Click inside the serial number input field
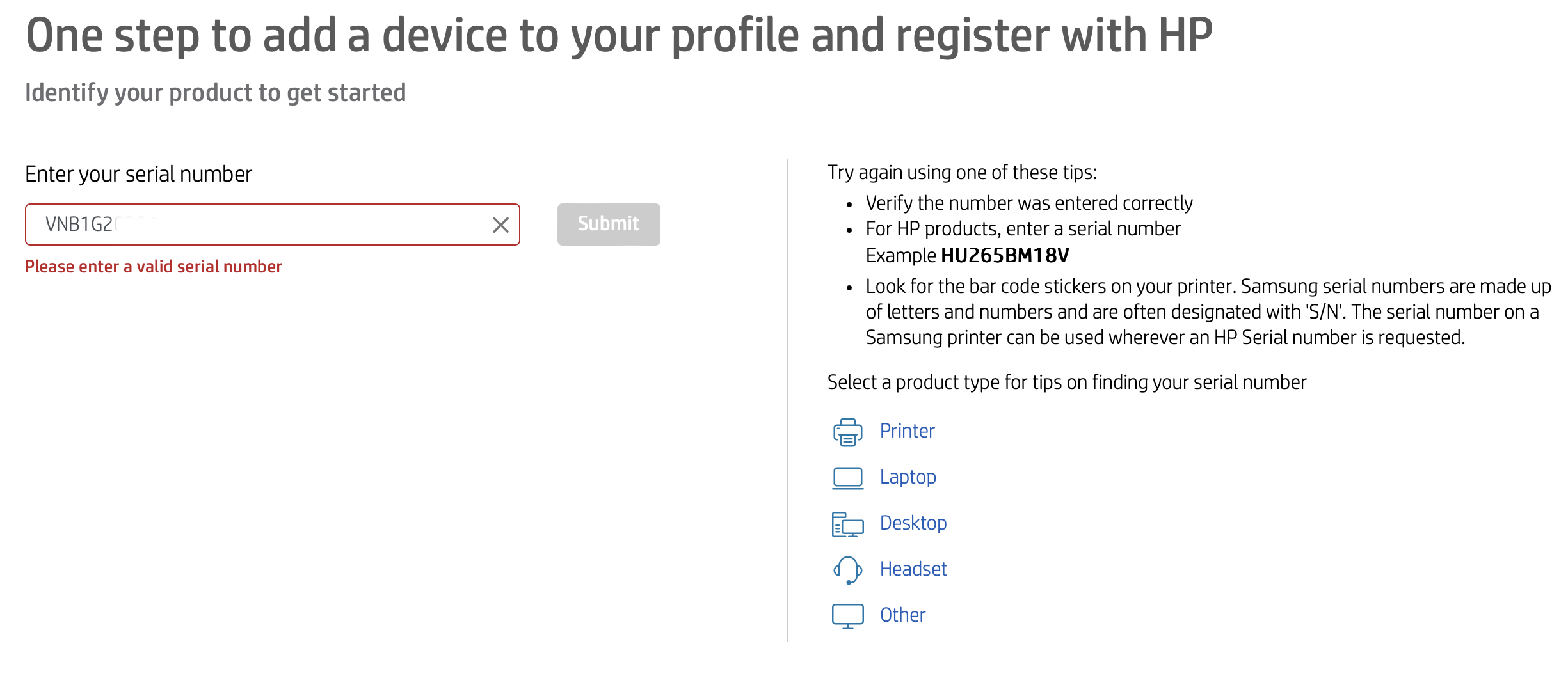 pyautogui.click(x=256, y=225)
